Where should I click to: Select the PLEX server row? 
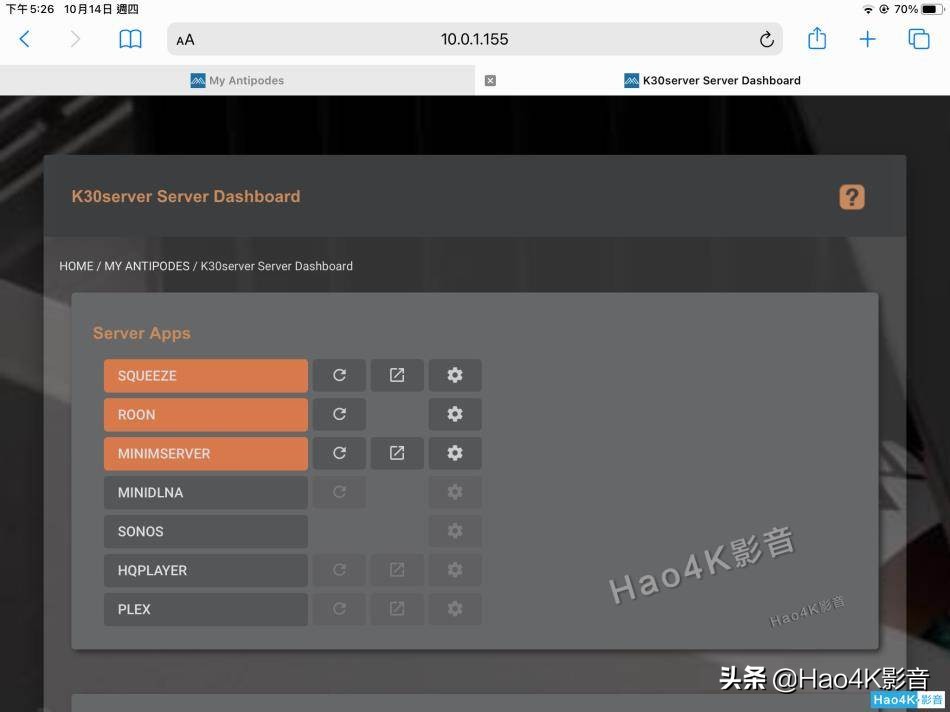click(205, 608)
